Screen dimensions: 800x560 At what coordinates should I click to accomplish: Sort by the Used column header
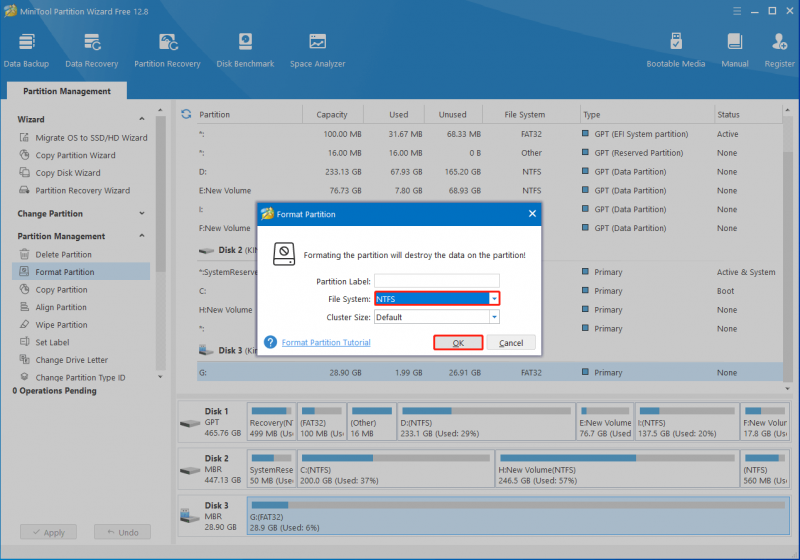(398, 114)
